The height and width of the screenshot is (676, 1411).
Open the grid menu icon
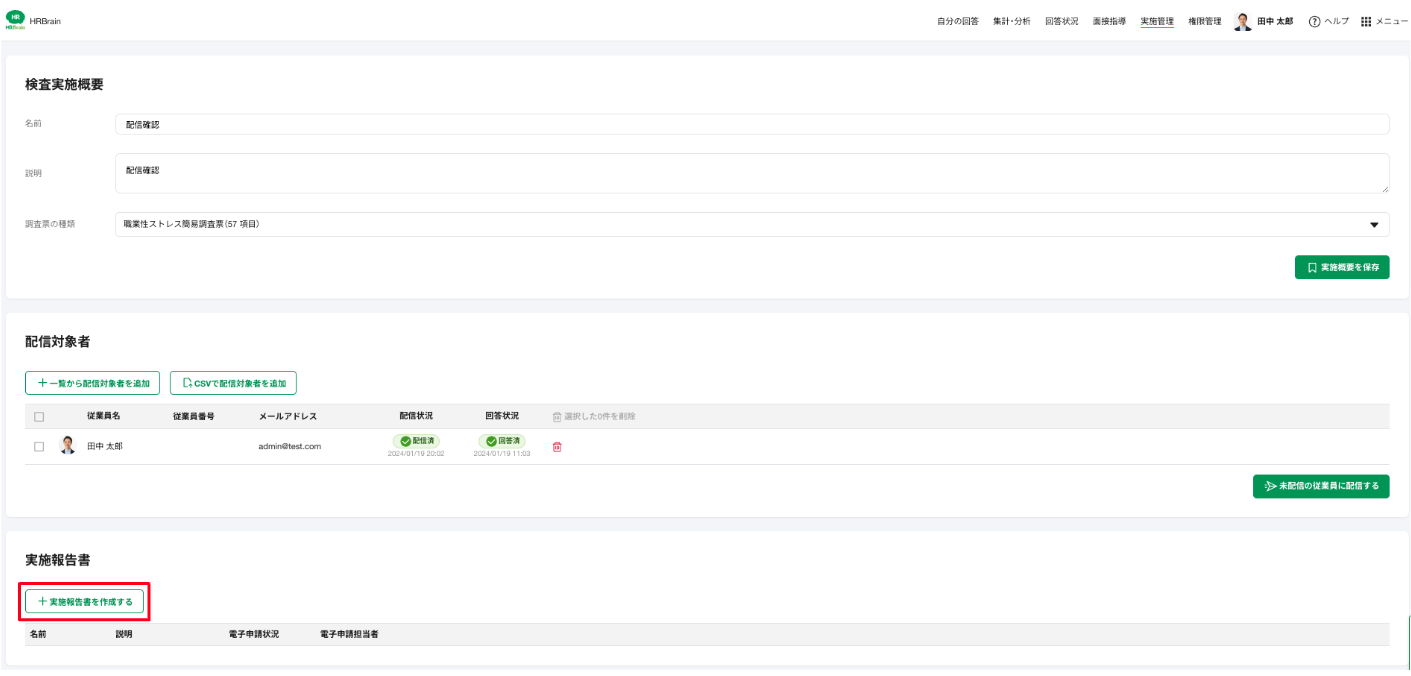1366,21
